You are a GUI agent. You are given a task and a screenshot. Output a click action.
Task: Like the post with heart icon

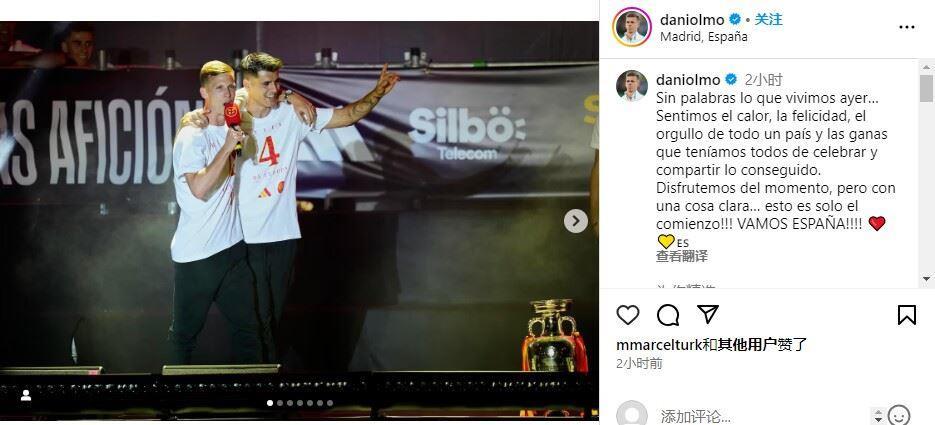pos(627,315)
